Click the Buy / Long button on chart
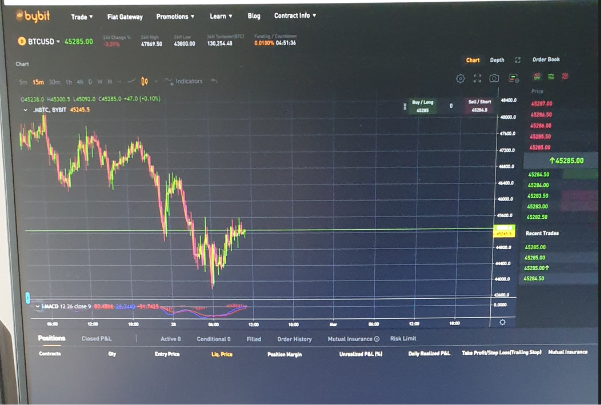602x405 pixels. [x=422, y=106]
